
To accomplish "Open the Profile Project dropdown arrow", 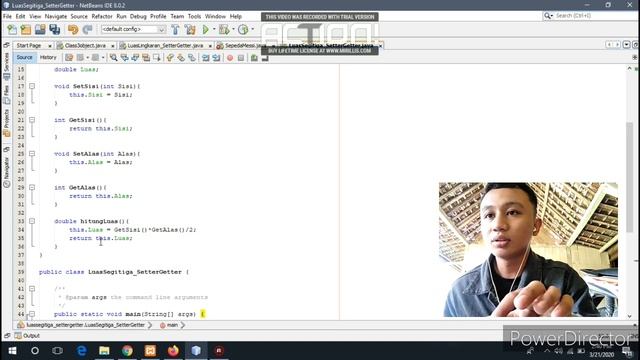I will (252, 29).
